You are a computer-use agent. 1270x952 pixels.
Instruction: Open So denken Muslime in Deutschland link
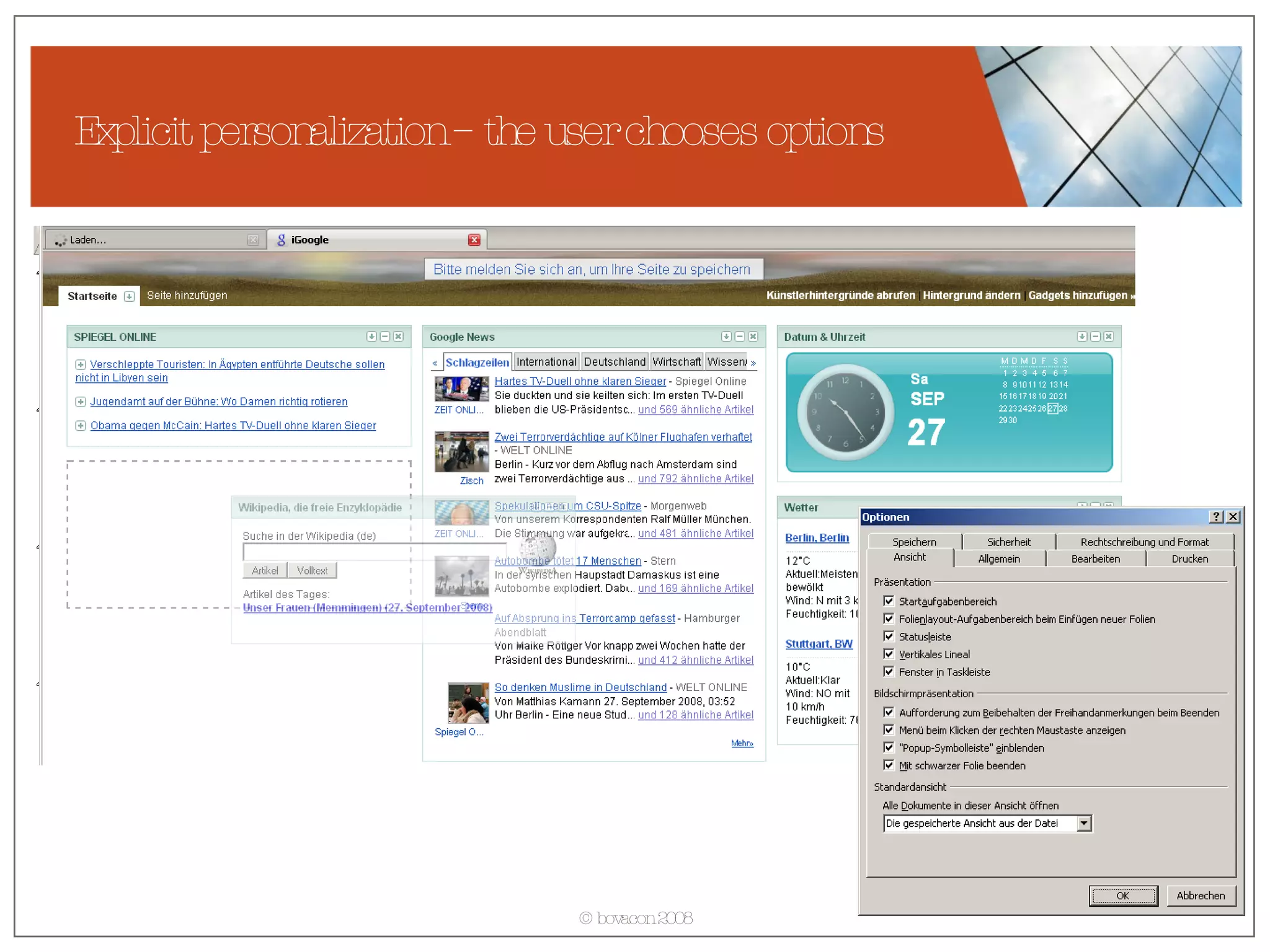(580, 687)
